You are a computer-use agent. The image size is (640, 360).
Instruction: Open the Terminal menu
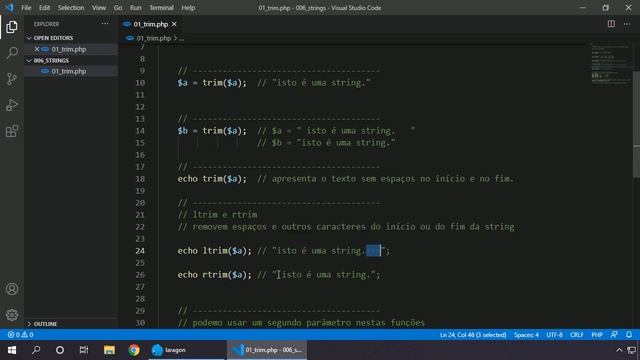[x=161, y=8]
